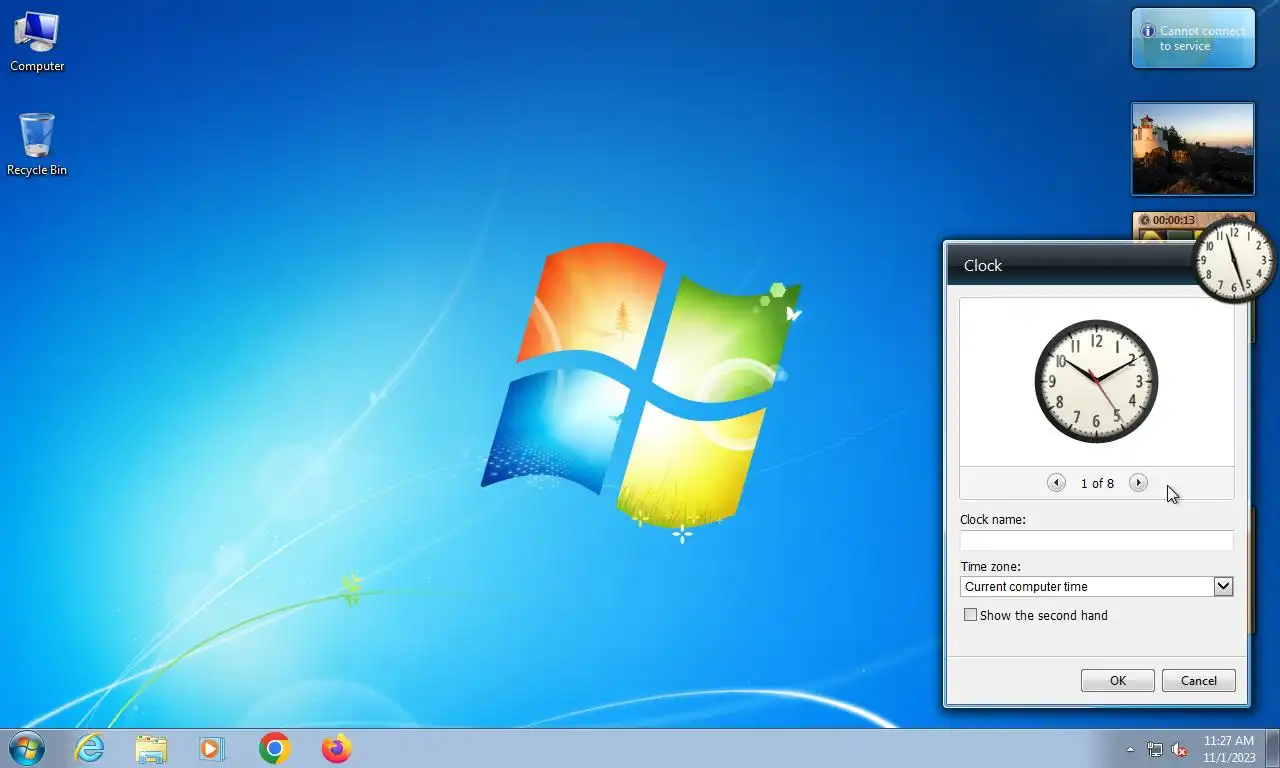
Task: Show the next clock style
Action: [x=1138, y=483]
